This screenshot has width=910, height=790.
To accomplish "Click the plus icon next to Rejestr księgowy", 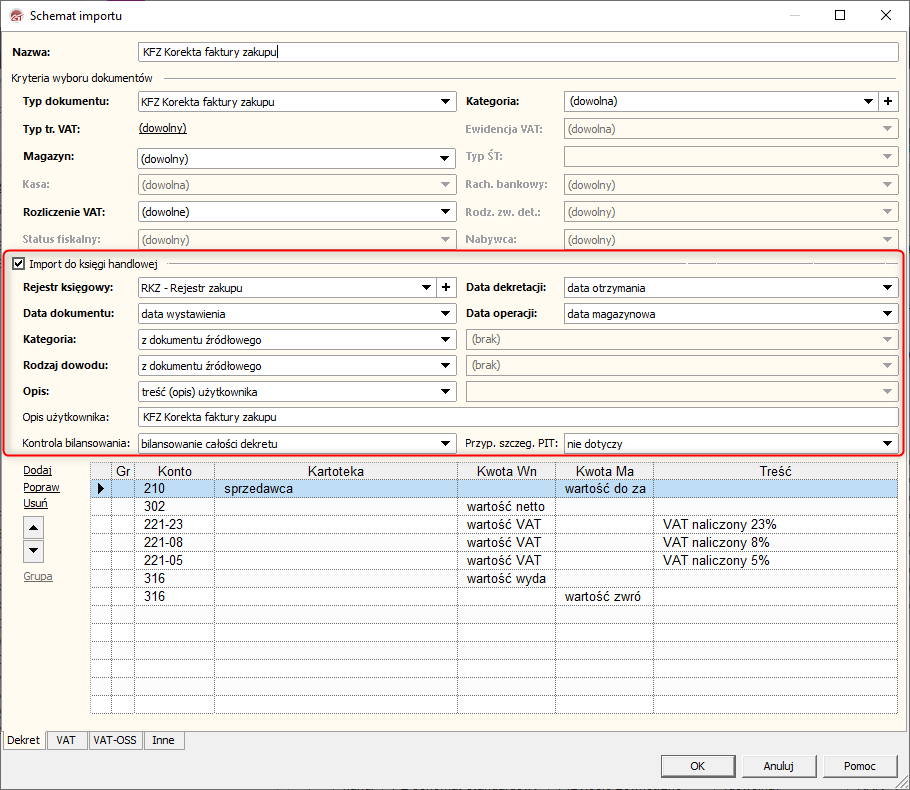I will pos(446,287).
